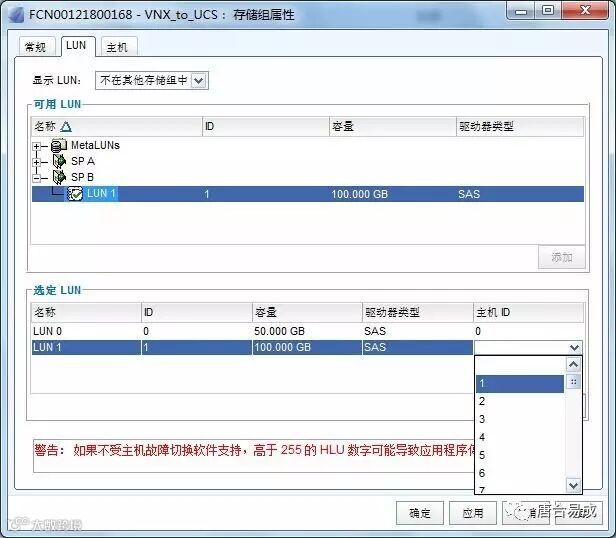Click the host ID list scroll down arrow
Image resolution: width=616 pixels, height=538 pixels.
573,485
